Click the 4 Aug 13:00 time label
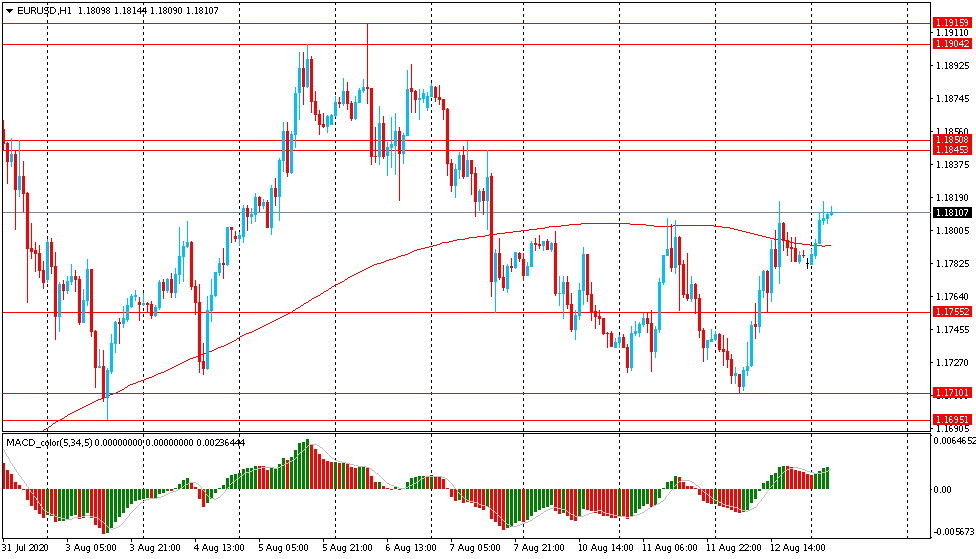 (x=218, y=548)
